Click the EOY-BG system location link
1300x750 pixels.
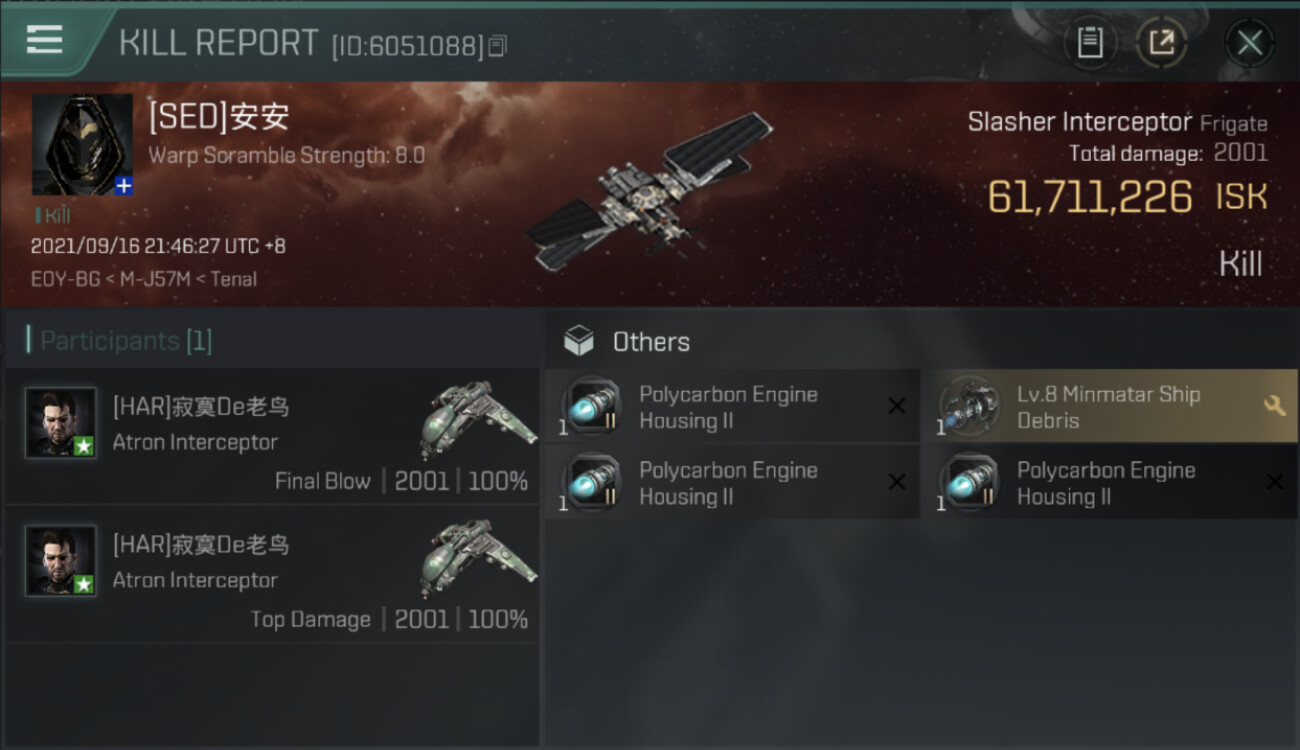click(66, 279)
